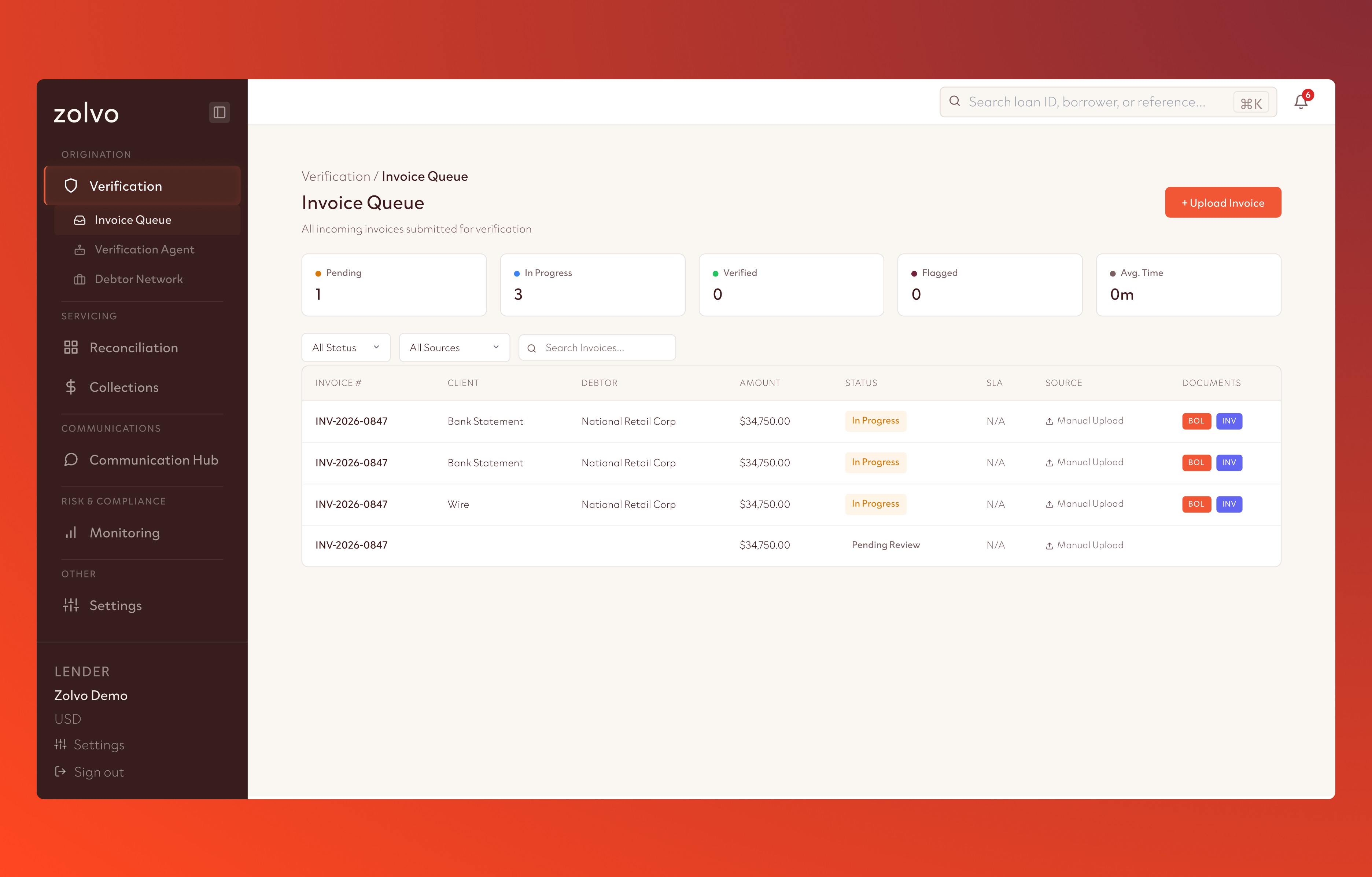Open the All Sources filter dropdown
The width and height of the screenshot is (1372, 877).
pyautogui.click(x=454, y=347)
